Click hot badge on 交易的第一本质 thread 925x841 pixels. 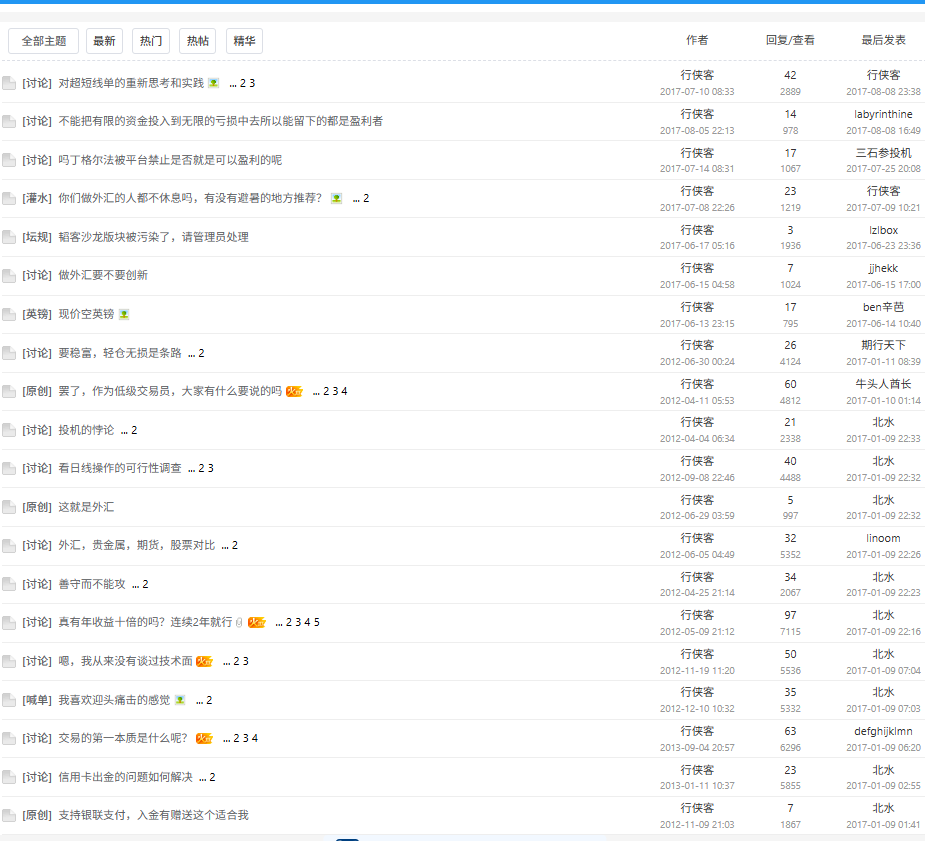click(204, 738)
